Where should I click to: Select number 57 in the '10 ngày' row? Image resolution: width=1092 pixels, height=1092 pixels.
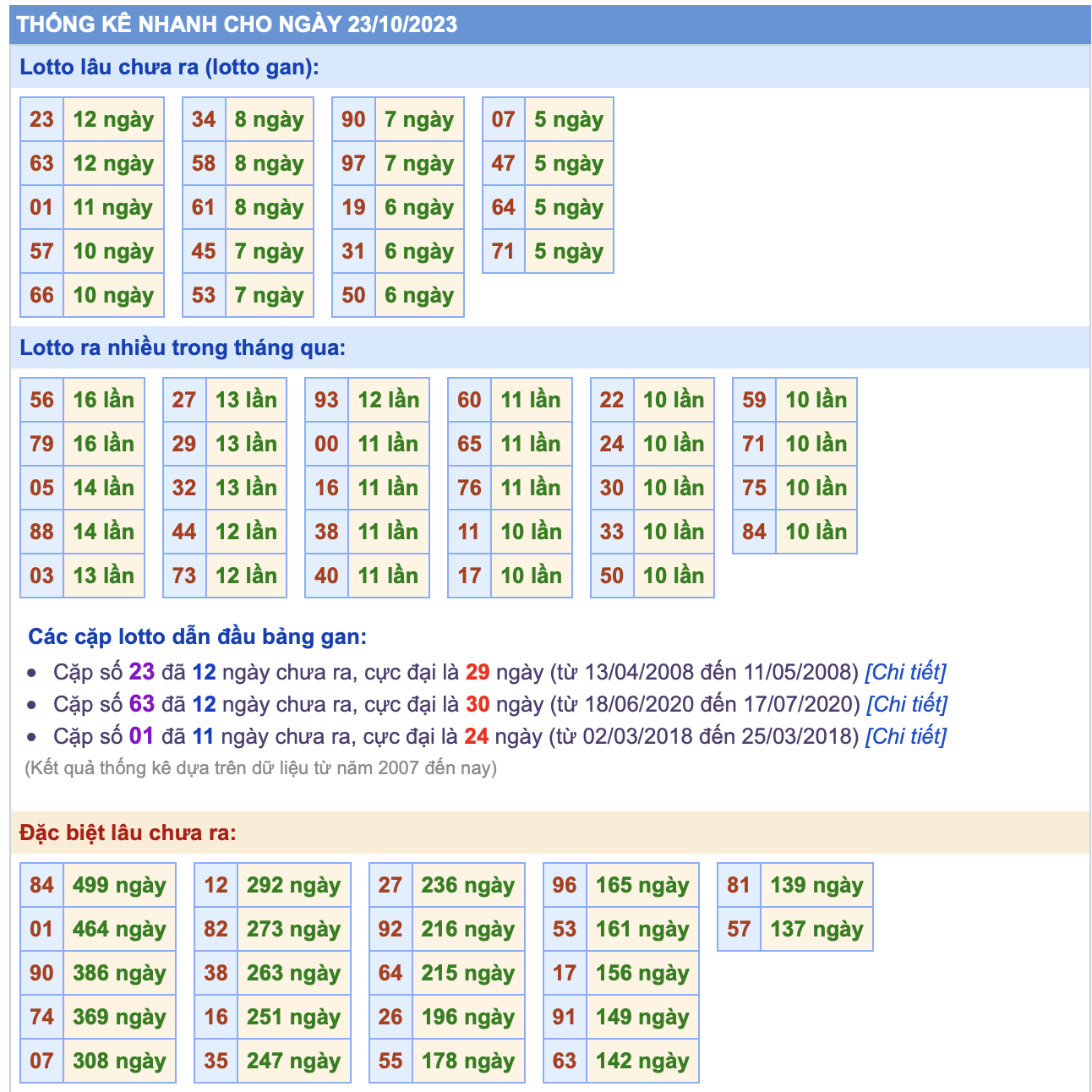point(41,251)
